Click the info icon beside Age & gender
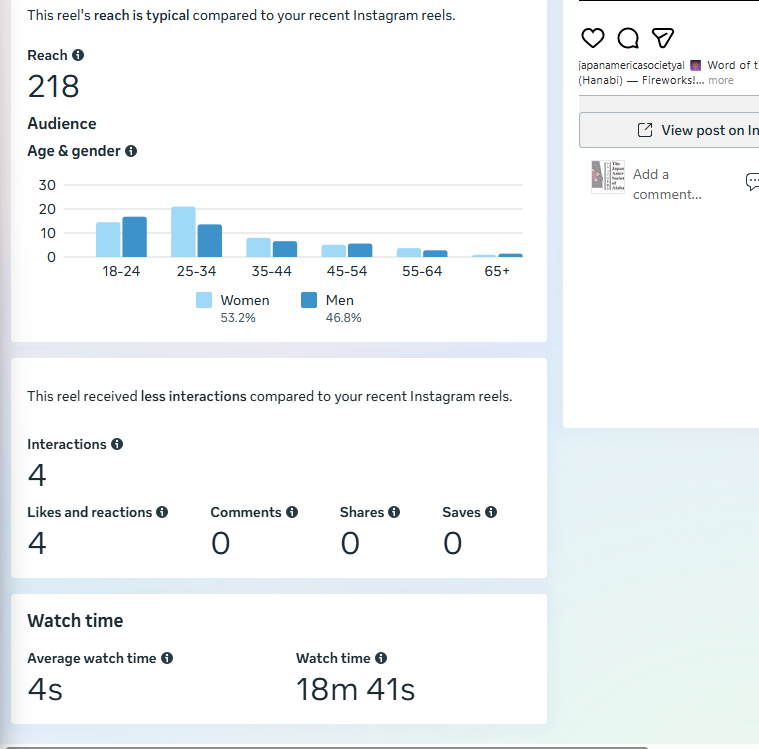759x749 pixels. point(131,152)
